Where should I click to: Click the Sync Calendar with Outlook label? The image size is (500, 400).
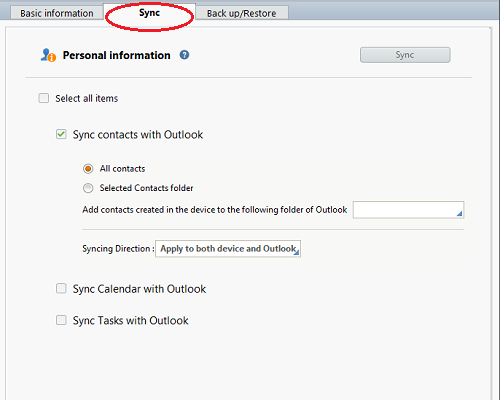(x=139, y=289)
